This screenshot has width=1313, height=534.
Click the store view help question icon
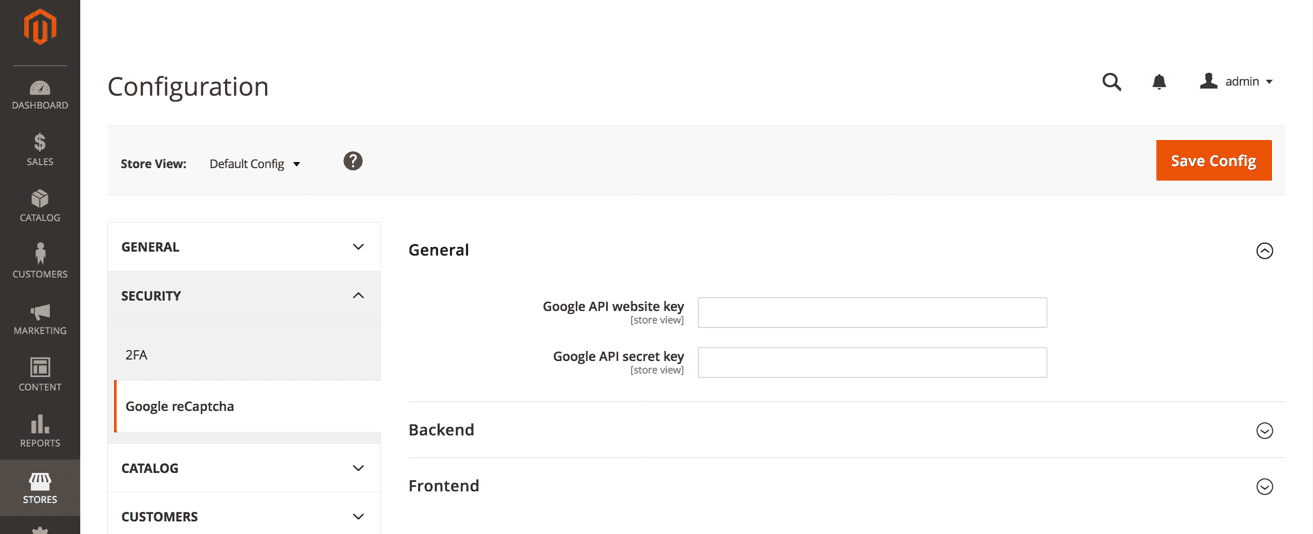point(353,161)
